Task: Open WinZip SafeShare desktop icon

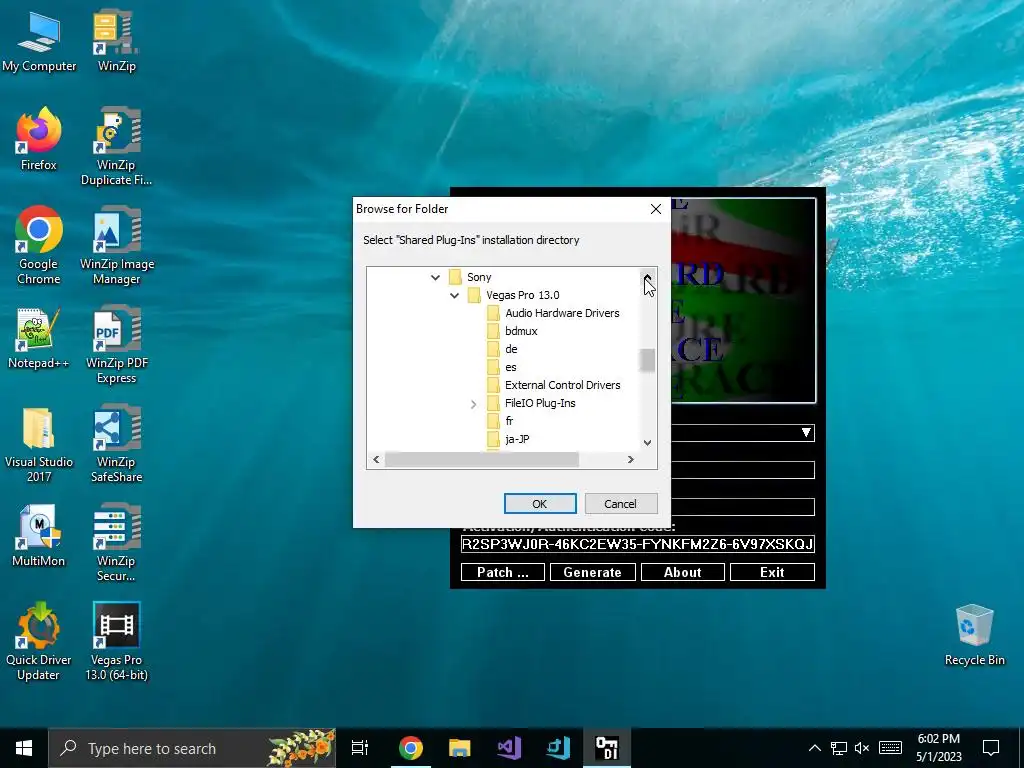Action: [116, 444]
